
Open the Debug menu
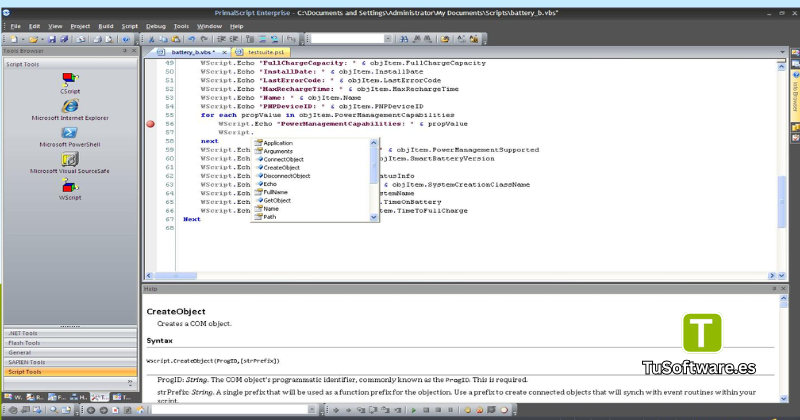click(156, 26)
